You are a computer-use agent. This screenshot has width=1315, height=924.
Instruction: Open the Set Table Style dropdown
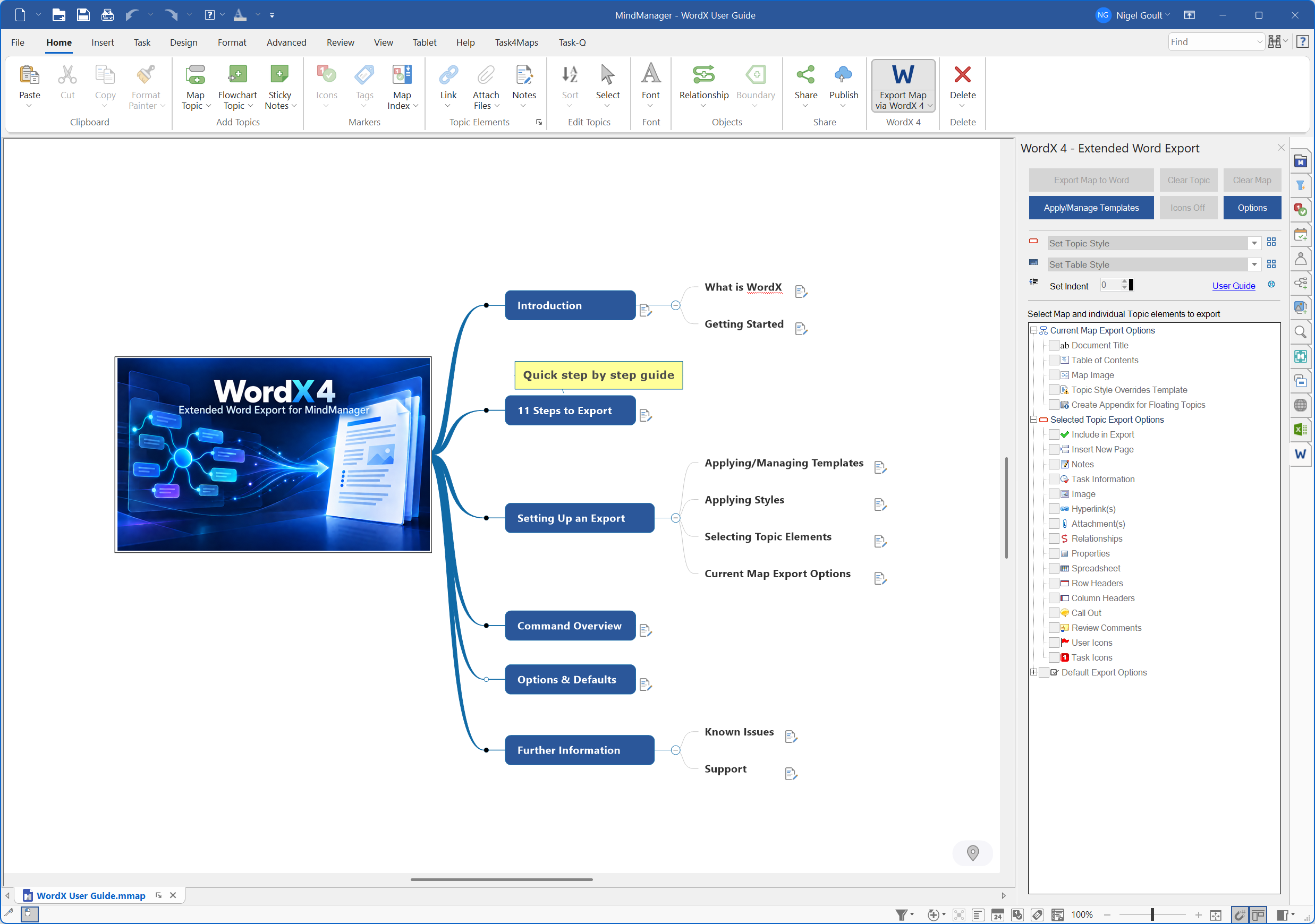1254,264
